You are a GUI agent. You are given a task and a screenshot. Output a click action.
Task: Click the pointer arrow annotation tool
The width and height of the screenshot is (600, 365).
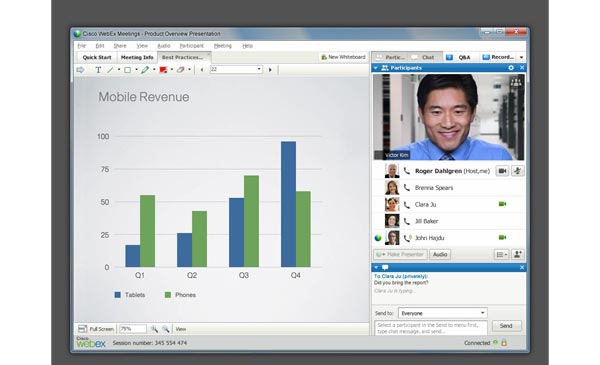[80, 70]
